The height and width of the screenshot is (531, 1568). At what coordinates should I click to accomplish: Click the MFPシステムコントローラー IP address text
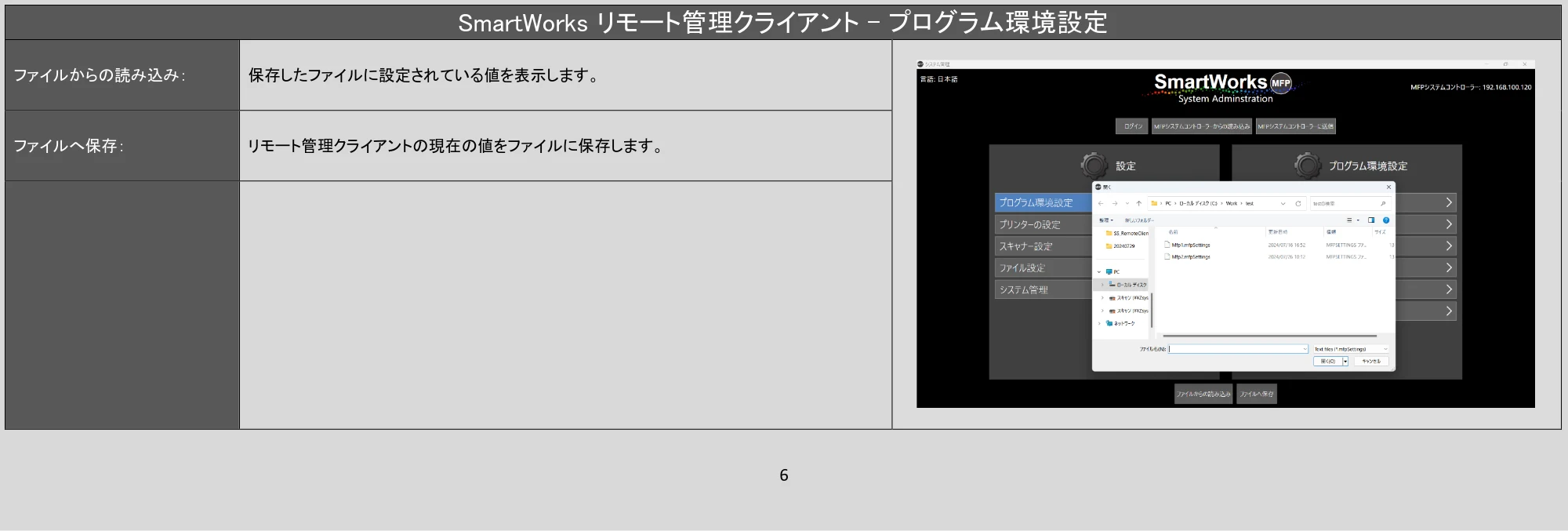(x=1471, y=87)
